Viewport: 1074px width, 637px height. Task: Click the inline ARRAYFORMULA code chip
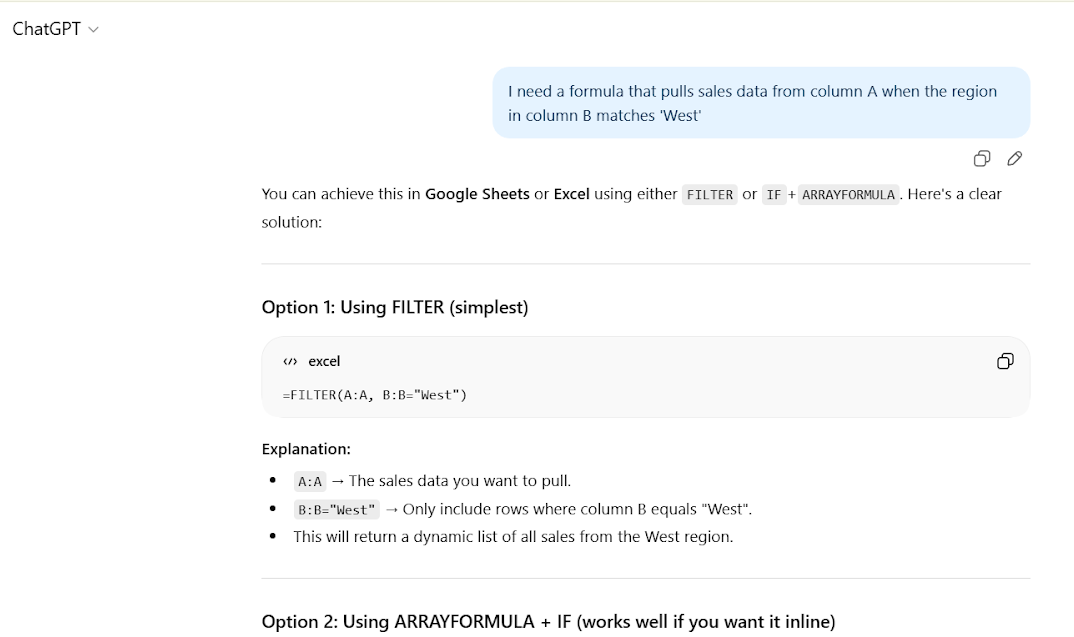coord(848,194)
